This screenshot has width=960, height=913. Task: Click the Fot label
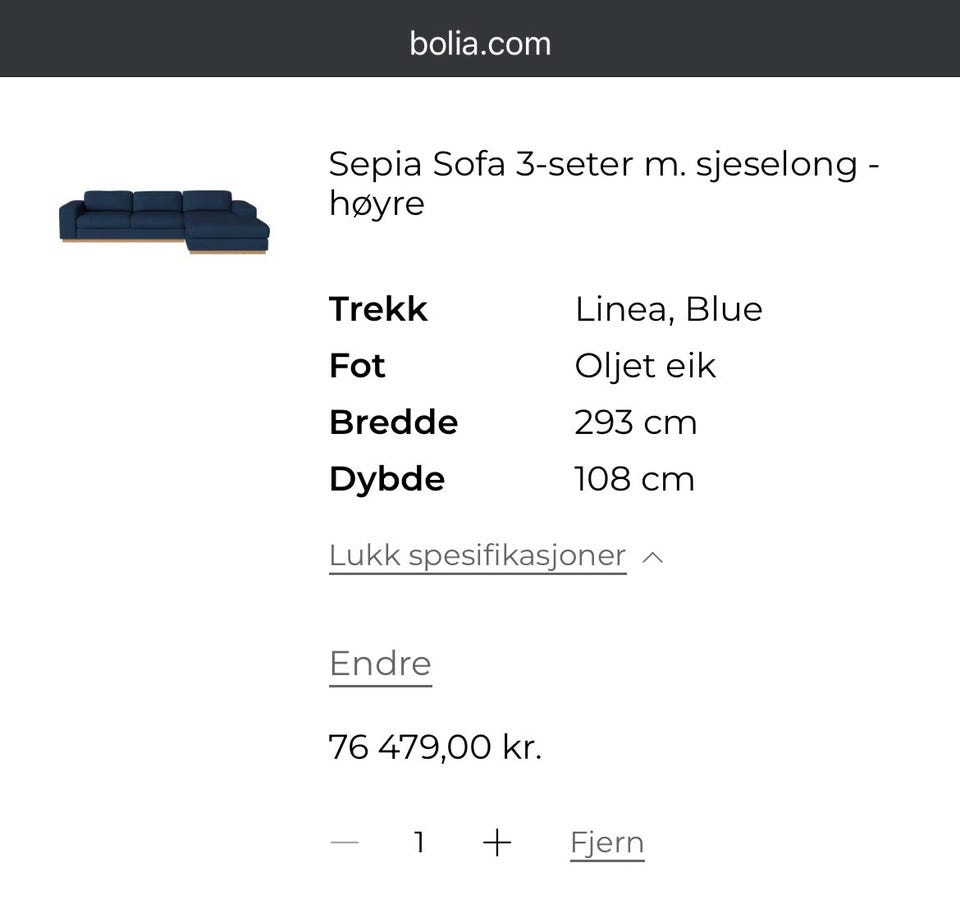357,366
